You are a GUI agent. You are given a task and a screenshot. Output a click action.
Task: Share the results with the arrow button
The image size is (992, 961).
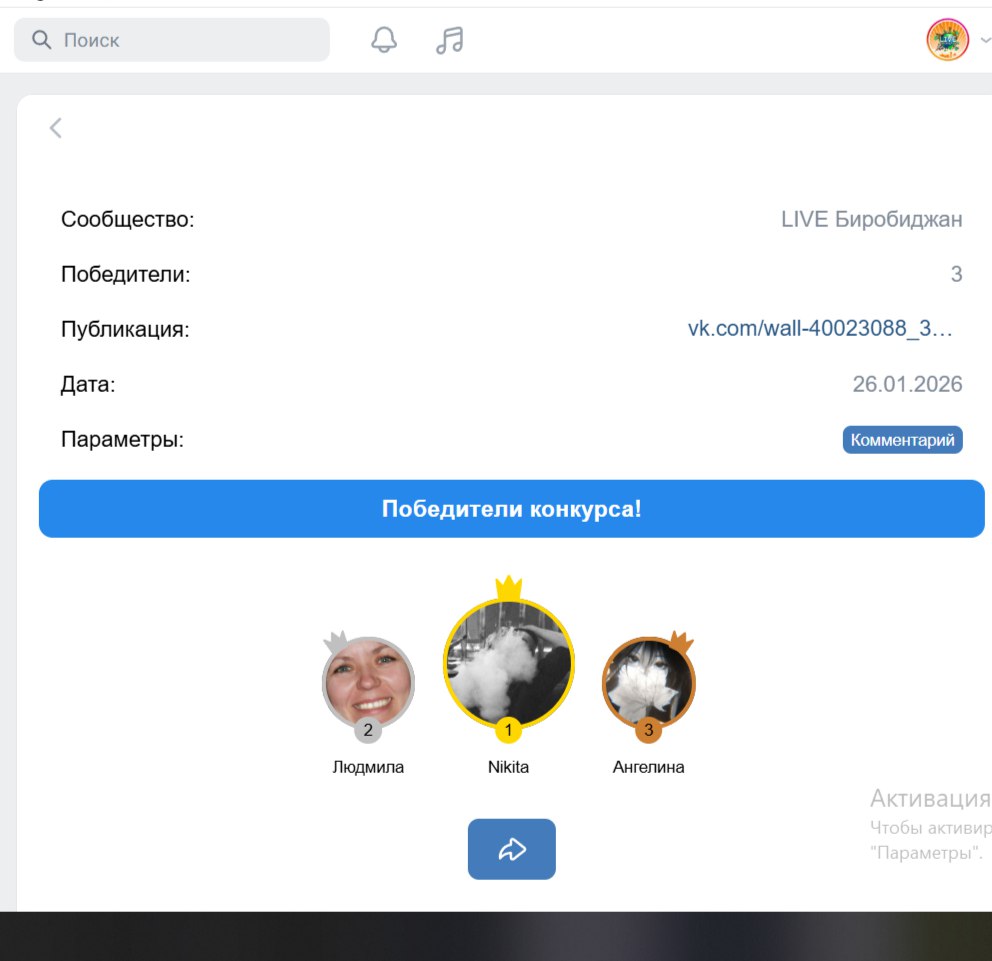click(511, 849)
